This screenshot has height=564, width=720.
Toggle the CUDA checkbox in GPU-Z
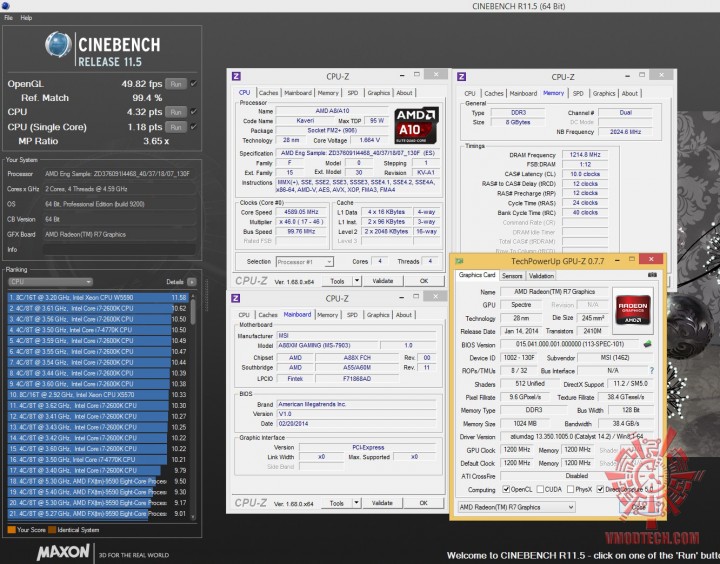point(540,489)
